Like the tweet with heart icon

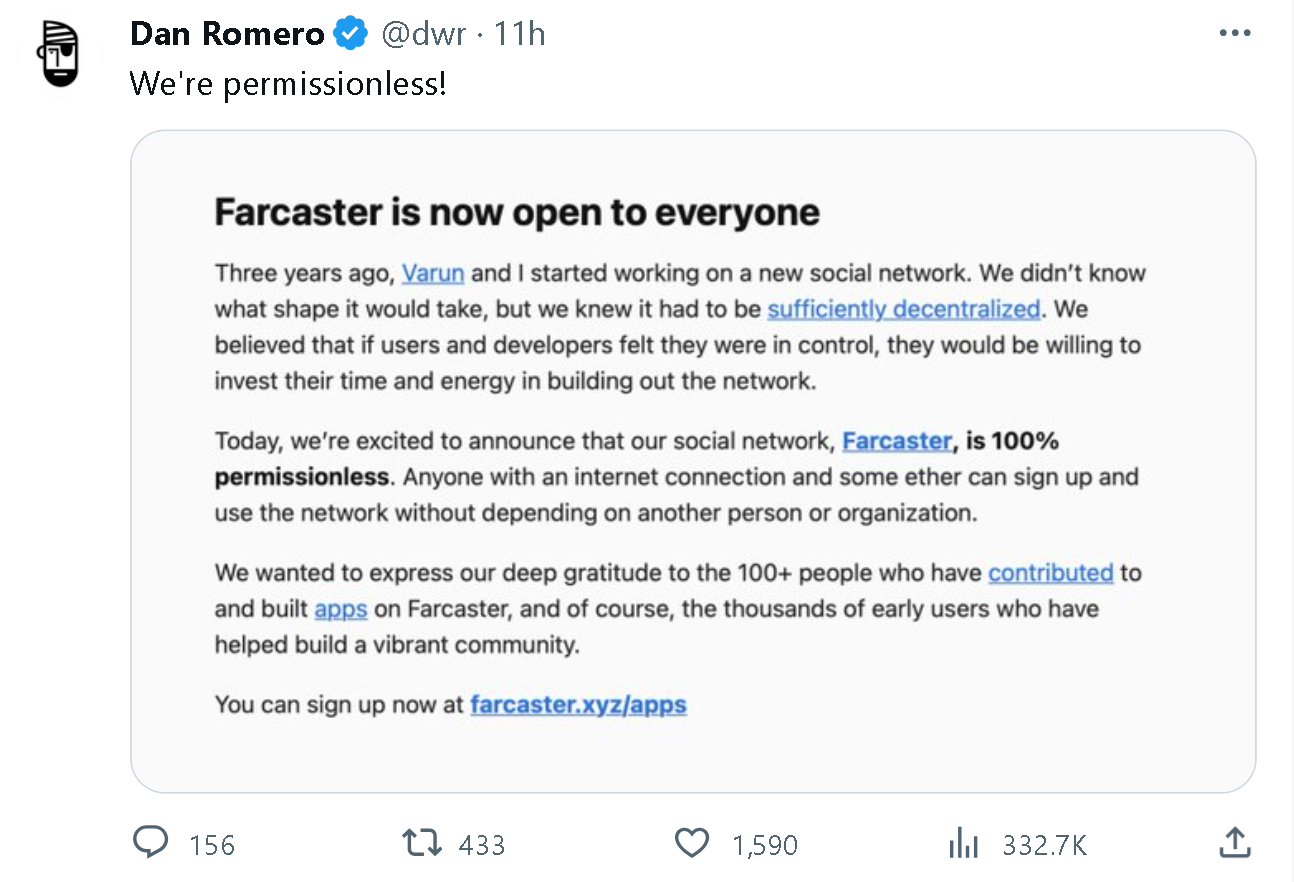(x=691, y=844)
